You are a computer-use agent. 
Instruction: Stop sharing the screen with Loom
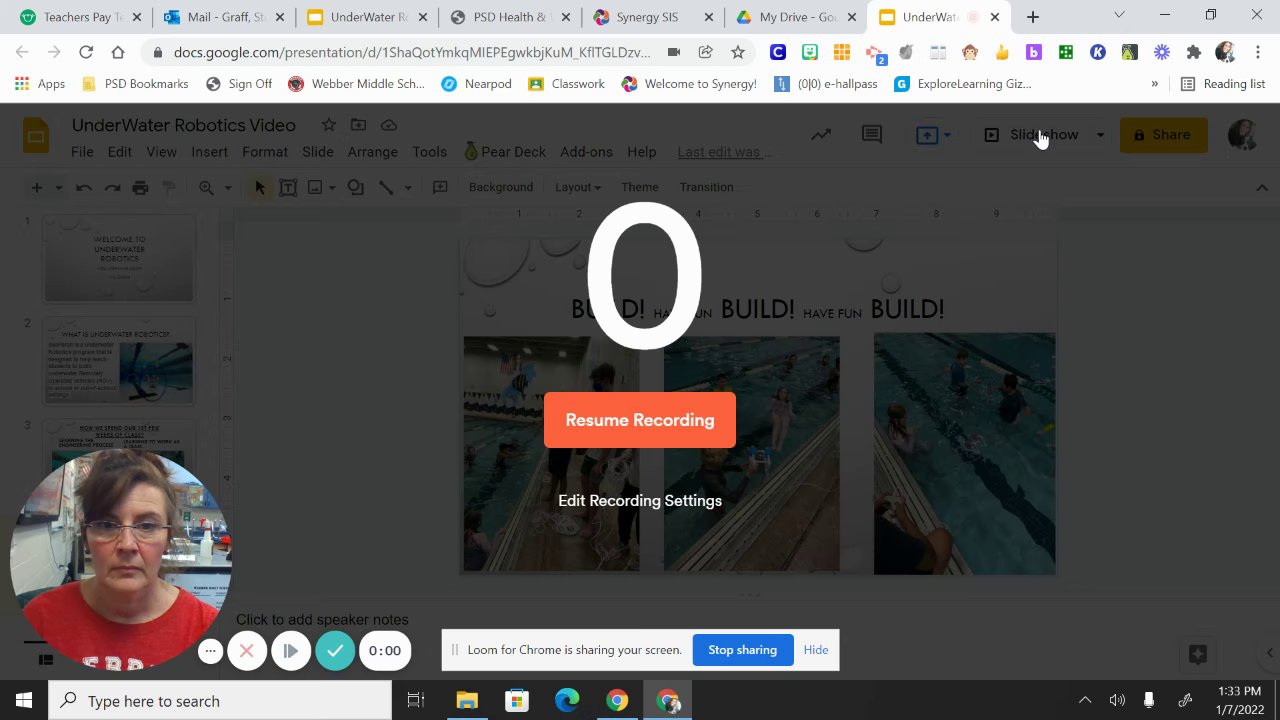coord(743,650)
